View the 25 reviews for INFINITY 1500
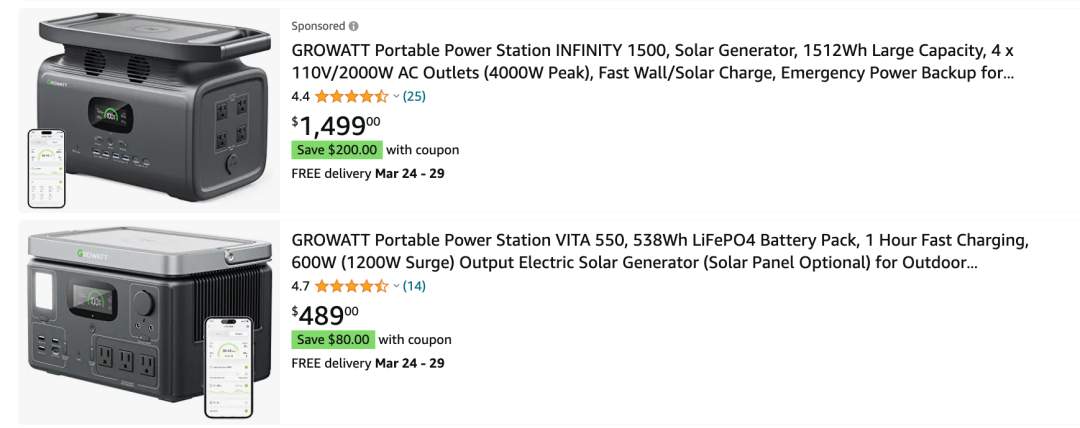The width and height of the screenshot is (1080, 428). (x=414, y=97)
